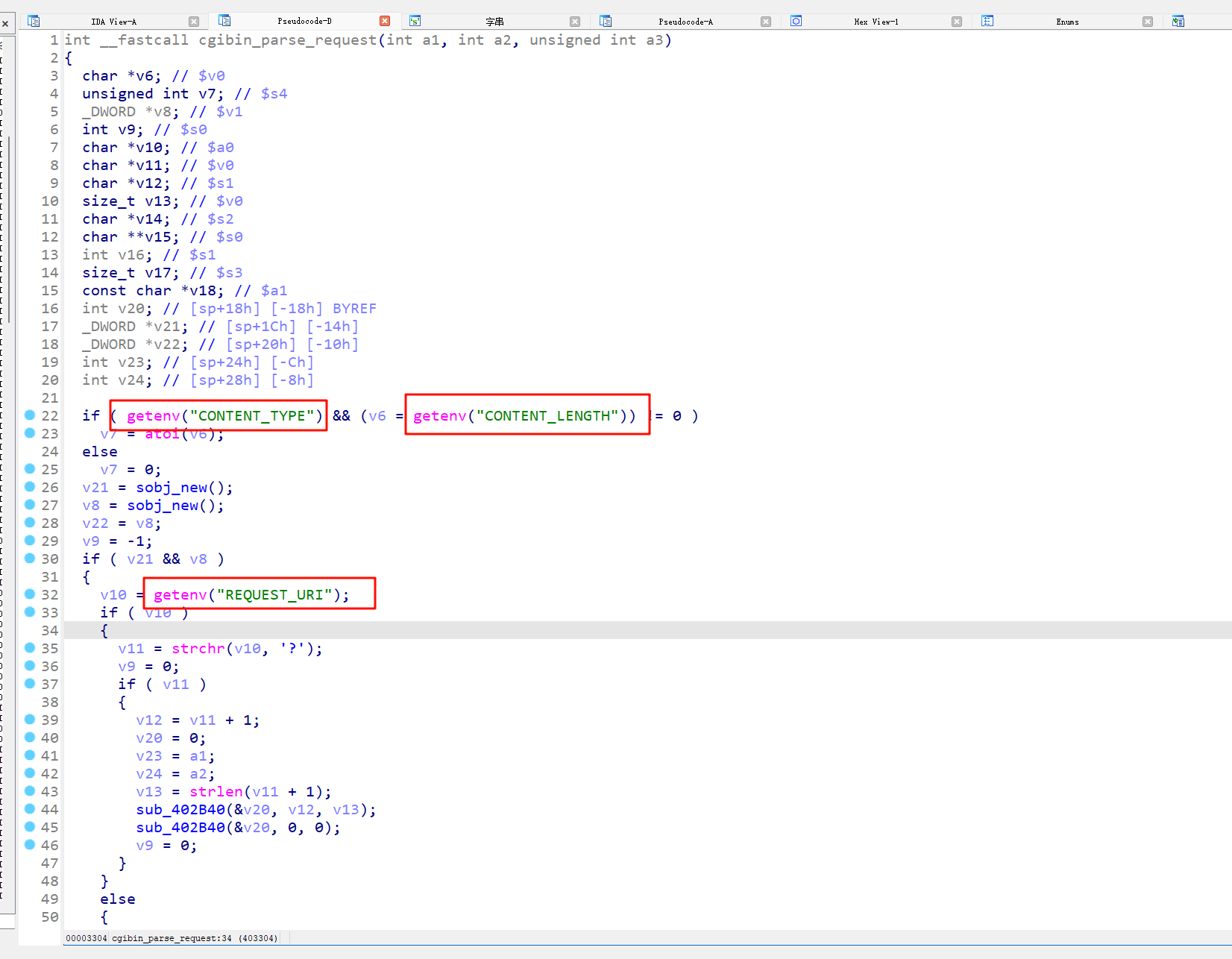The width and height of the screenshot is (1232, 959).
Task: Open the Hex View-1 tab
Action: 876,22
